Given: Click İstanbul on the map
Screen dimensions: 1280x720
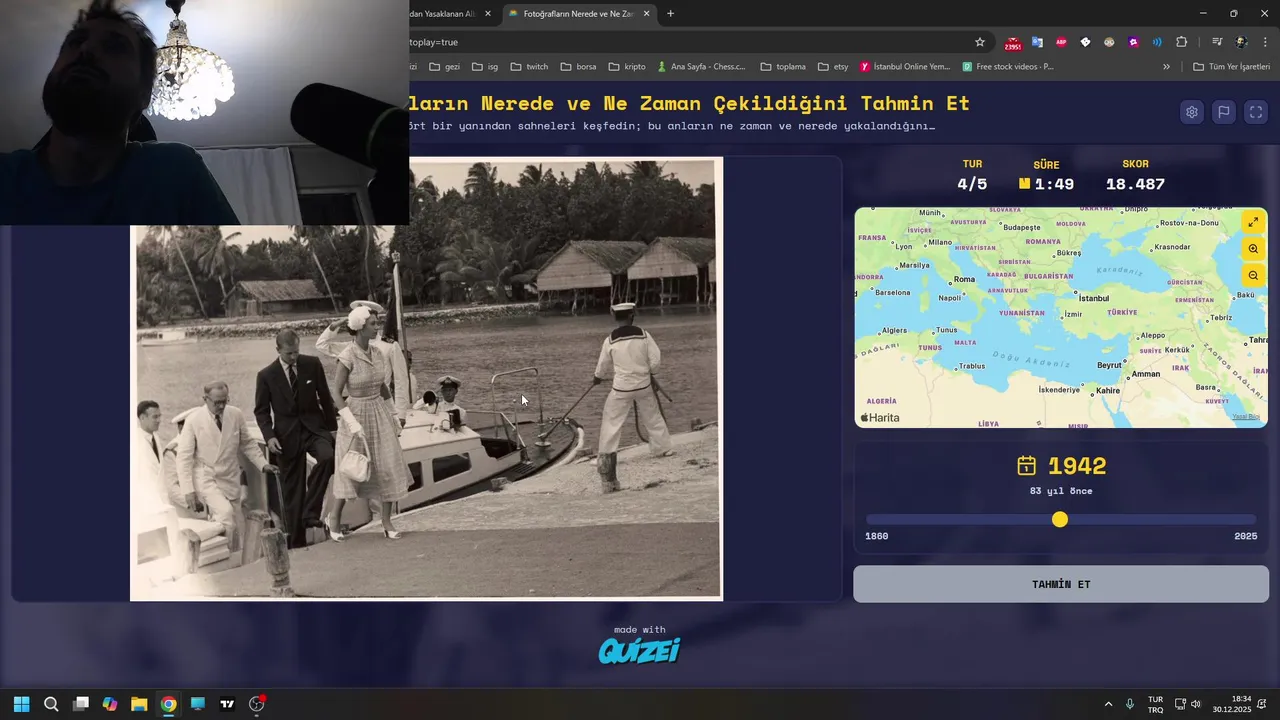Looking at the screenshot, I should click(1094, 298).
